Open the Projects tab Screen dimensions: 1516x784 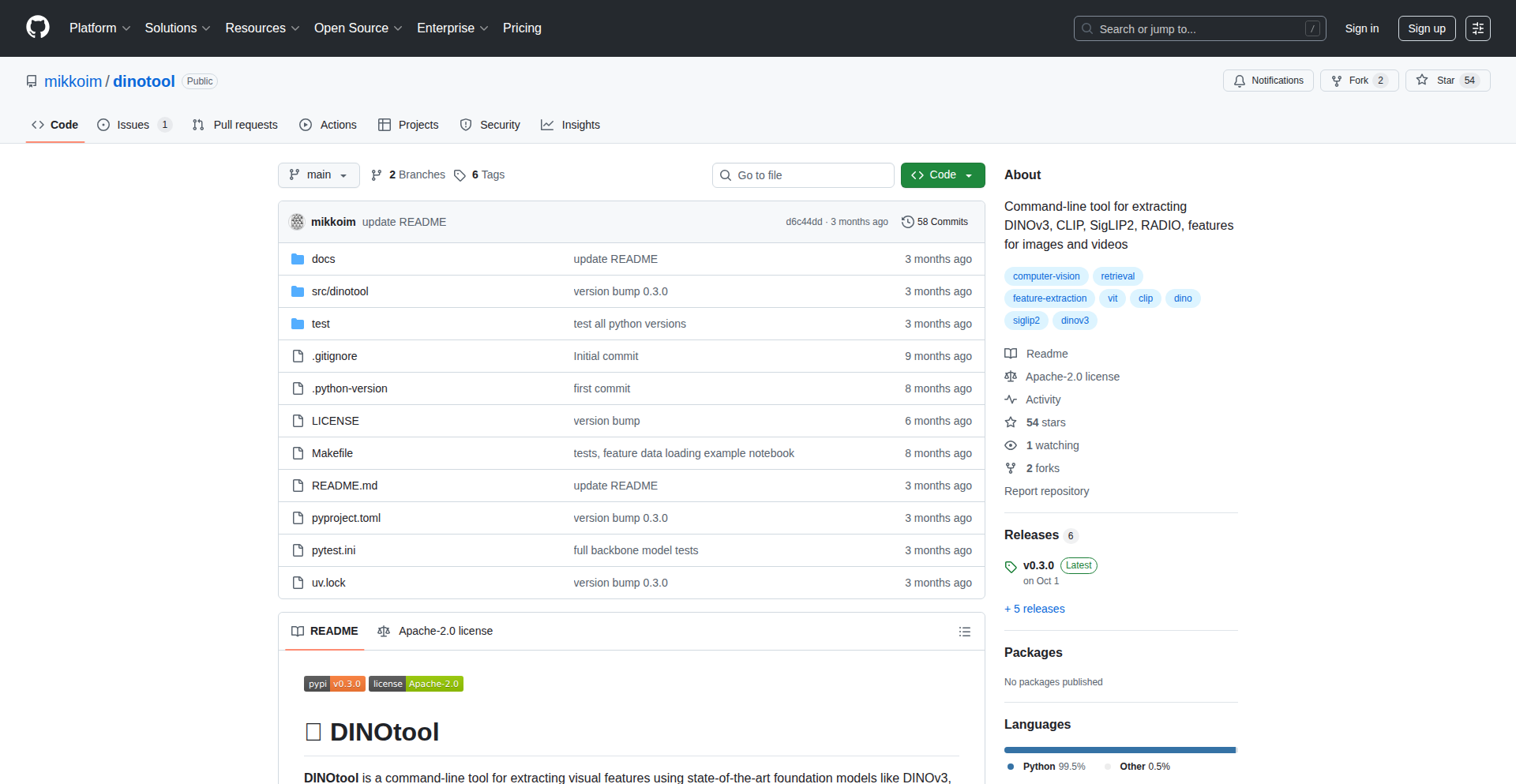point(408,125)
